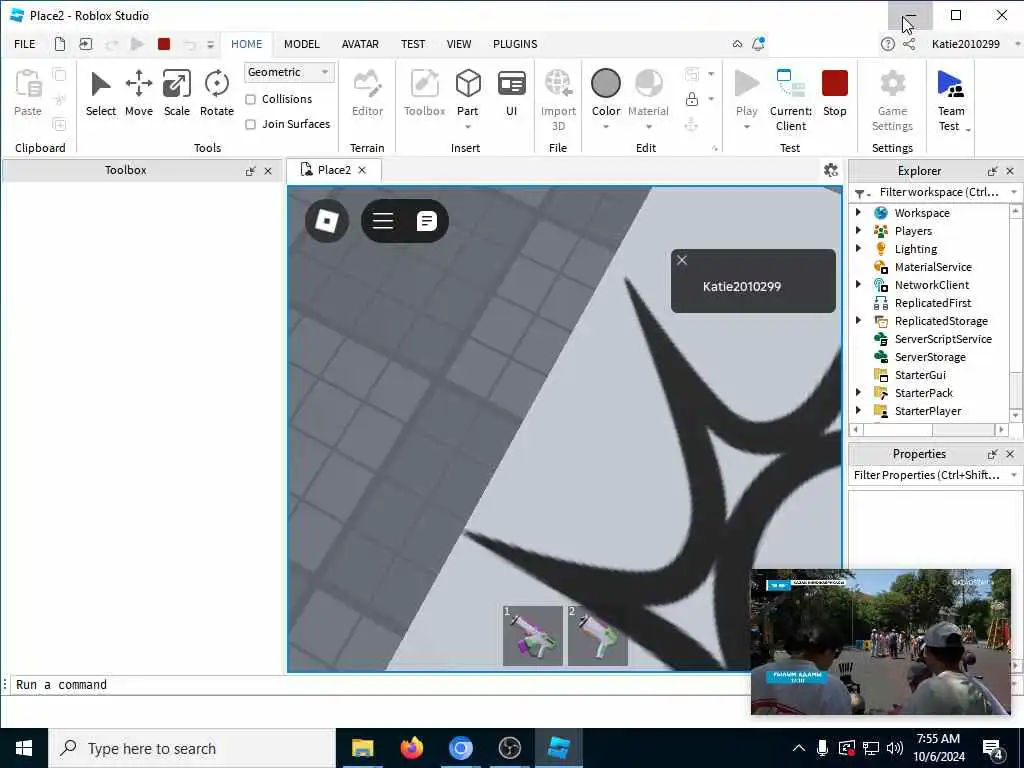Screen dimensions: 1024x768
Task: Switch to the TEST ribbon tab
Action: tap(413, 44)
